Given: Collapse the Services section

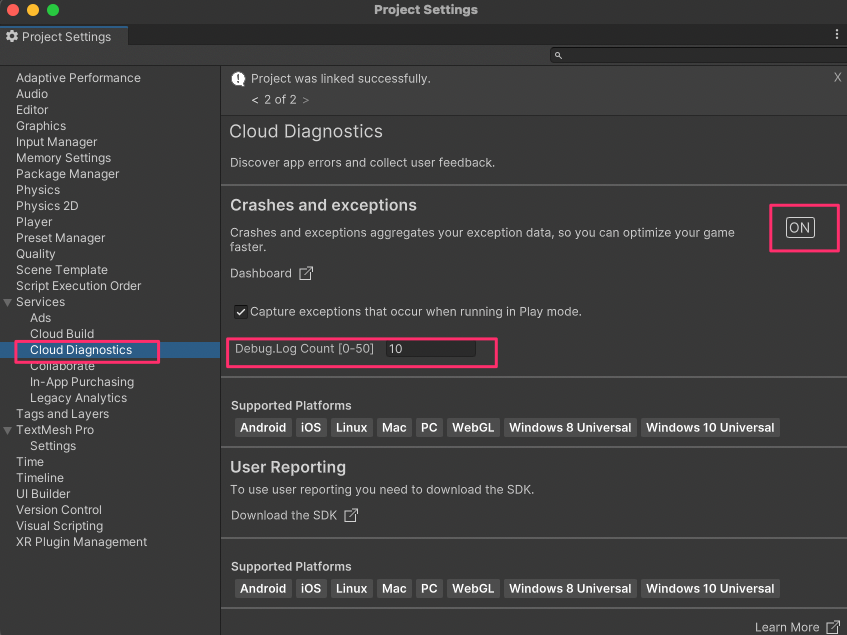Looking at the screenshot, I should click(8, 301).
